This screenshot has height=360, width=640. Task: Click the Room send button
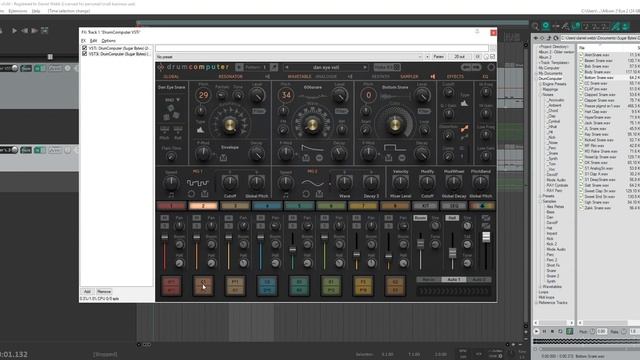(420, 218)
